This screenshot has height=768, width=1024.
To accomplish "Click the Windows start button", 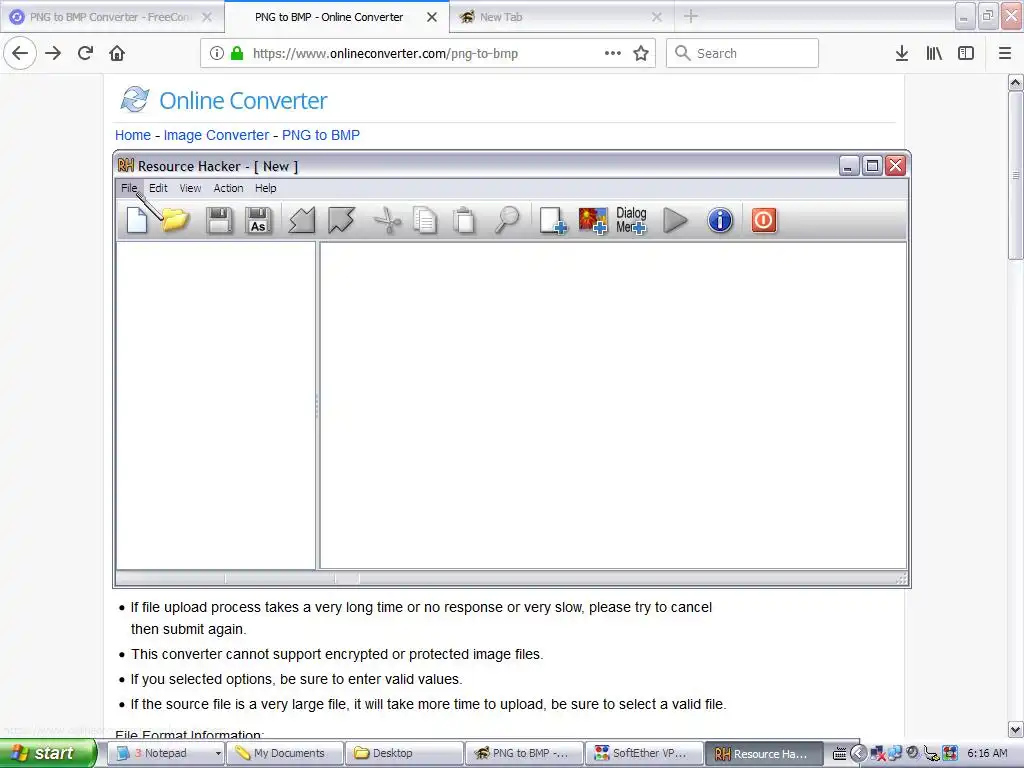I will (x=48, y=753).
